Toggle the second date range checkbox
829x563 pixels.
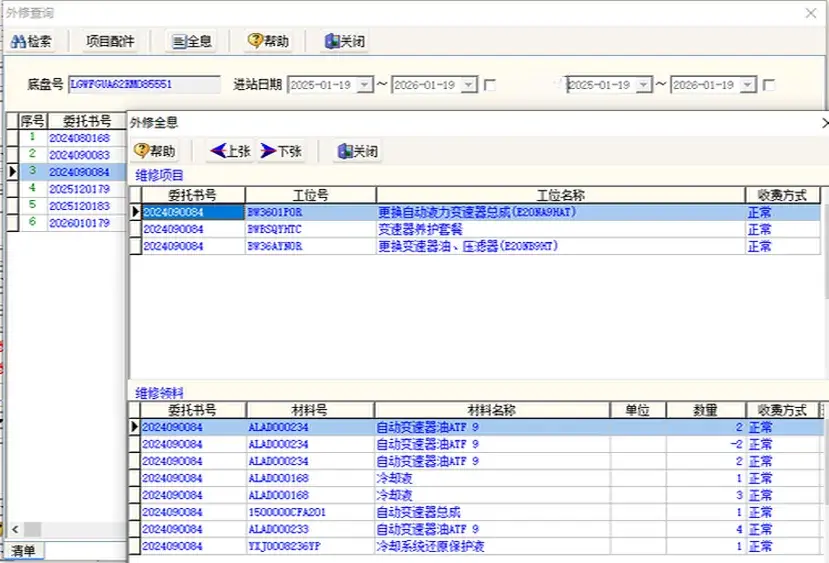pyautogui.click(x=769, y=86)
